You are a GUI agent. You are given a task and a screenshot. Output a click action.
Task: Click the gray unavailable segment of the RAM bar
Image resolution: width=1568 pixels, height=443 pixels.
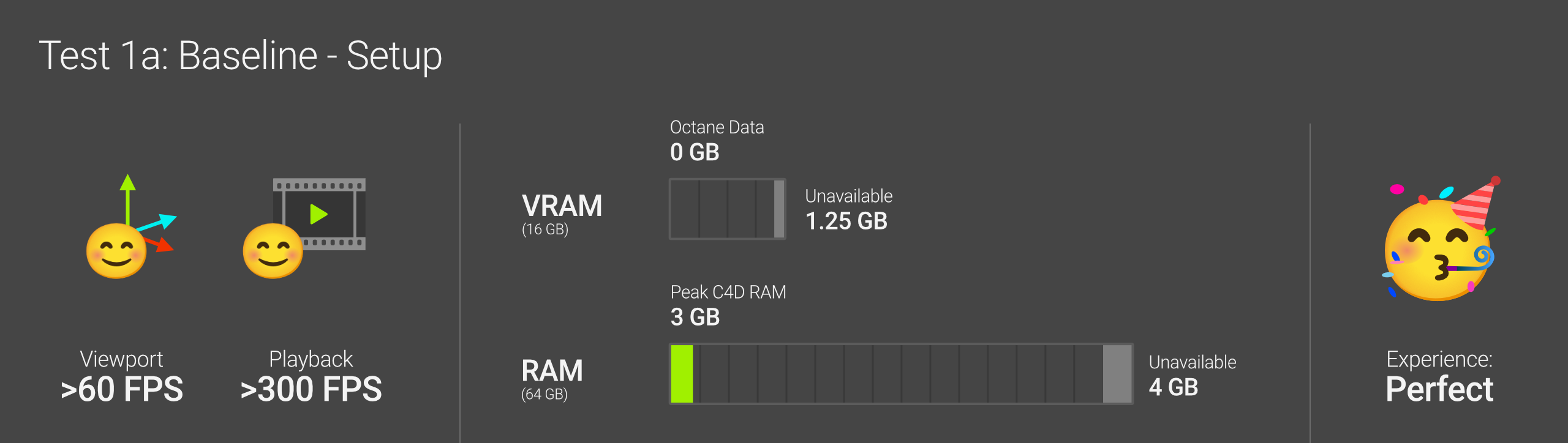pyautogui.click(x=1117, y=374)
